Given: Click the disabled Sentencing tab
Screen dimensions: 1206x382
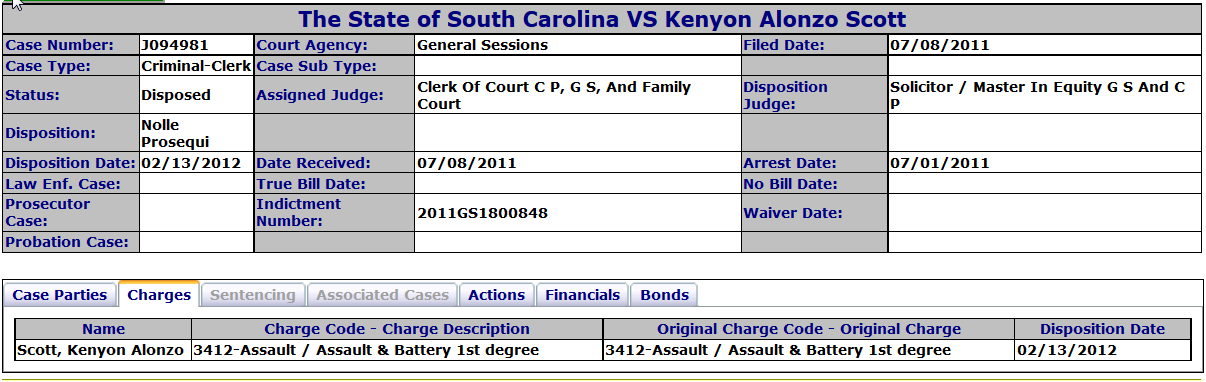Looking at the screenshot, I should [x=253, y=295].
